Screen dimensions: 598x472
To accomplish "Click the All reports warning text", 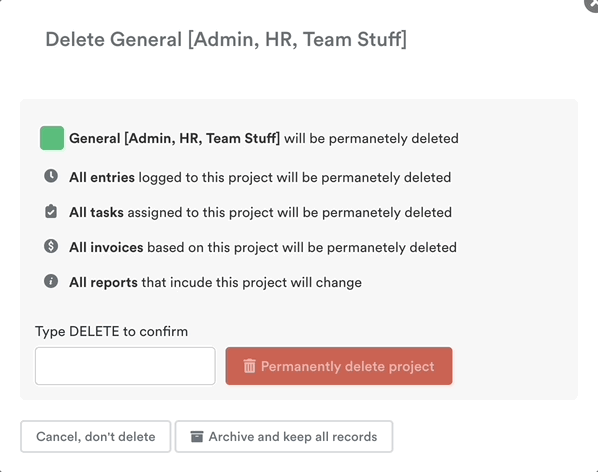I will 215,283.
